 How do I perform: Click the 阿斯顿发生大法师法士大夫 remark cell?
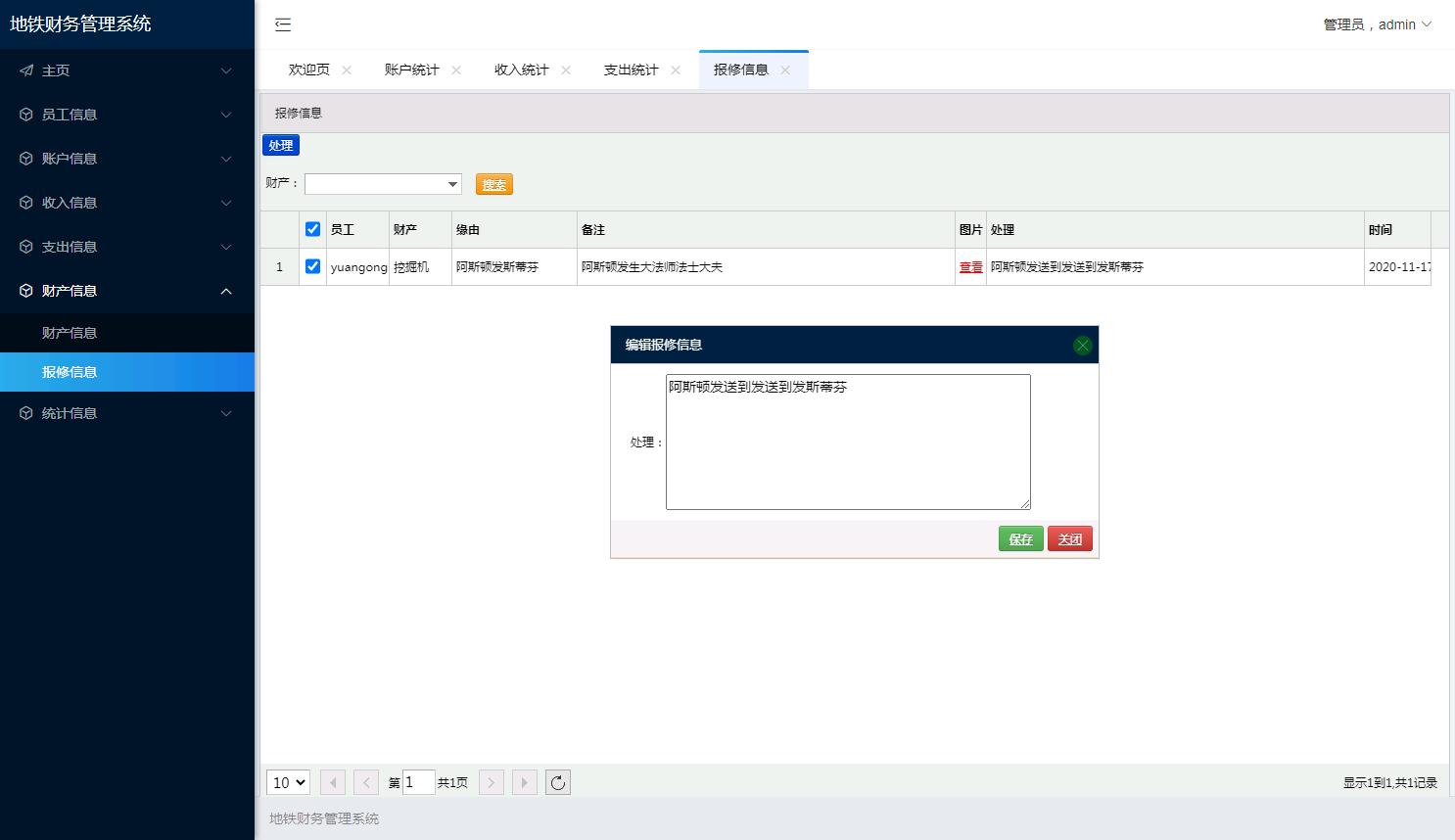(766, 266)
